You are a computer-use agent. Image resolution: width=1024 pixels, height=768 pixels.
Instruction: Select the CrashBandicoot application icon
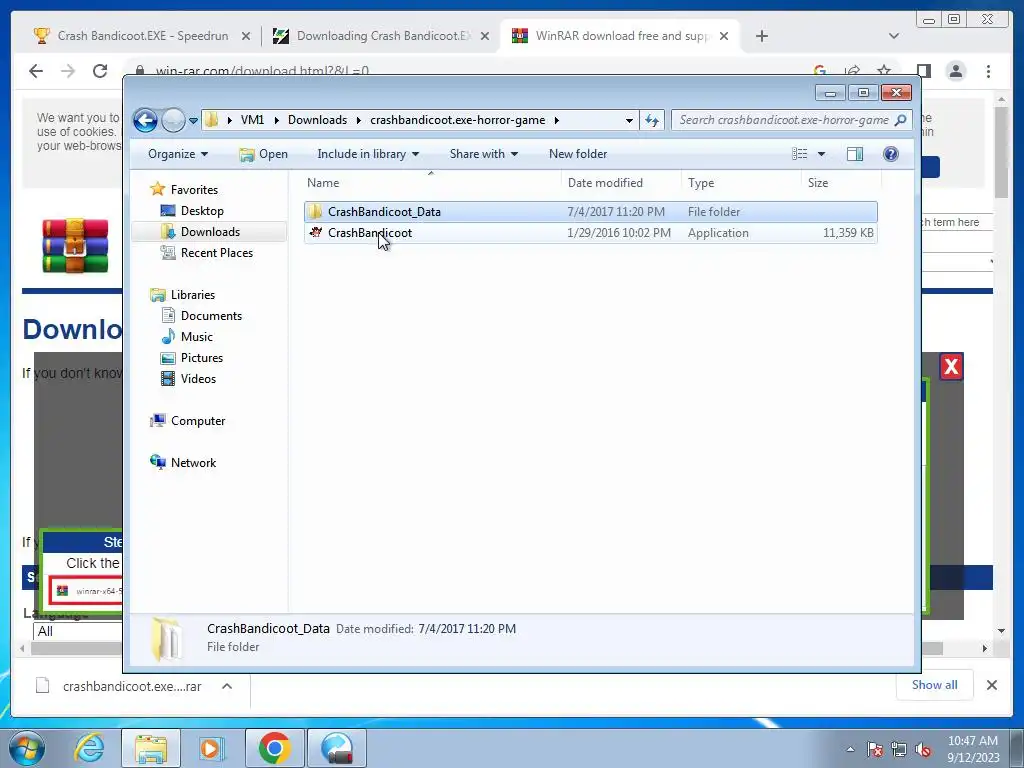[x=315, y=232]
